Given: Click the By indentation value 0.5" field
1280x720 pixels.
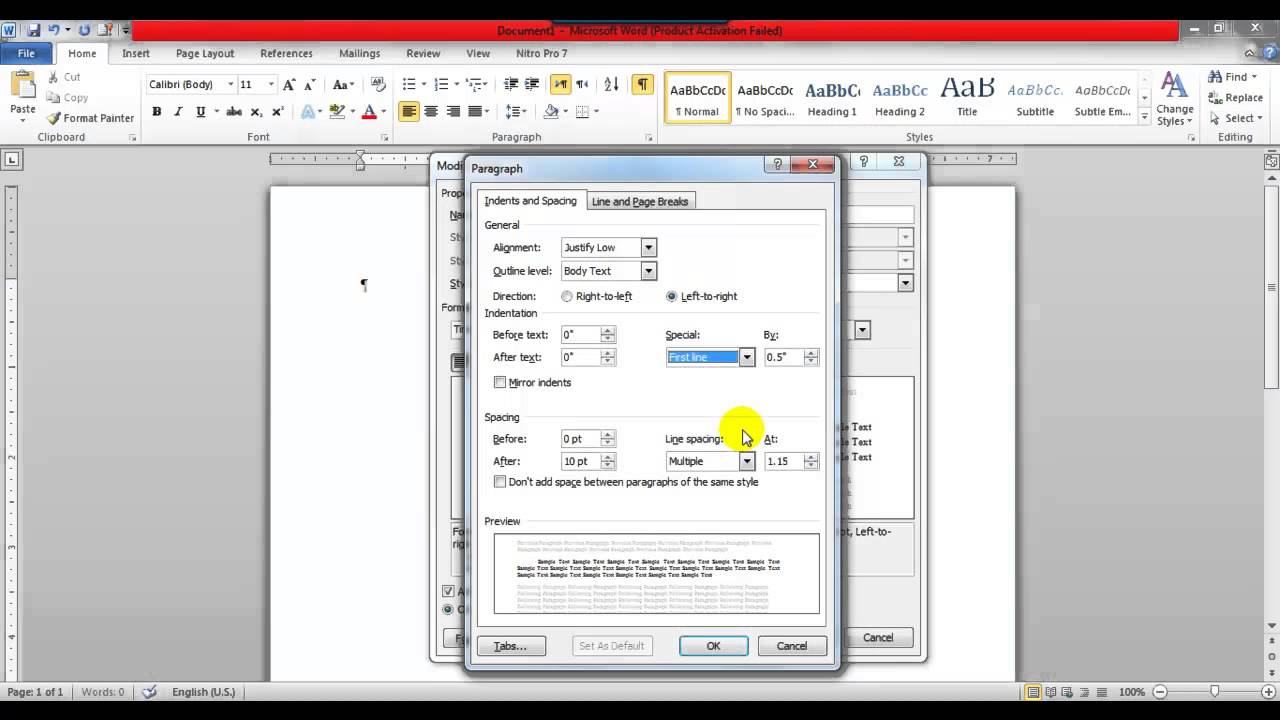Looking at the screenshot, I should click(784, 358).
